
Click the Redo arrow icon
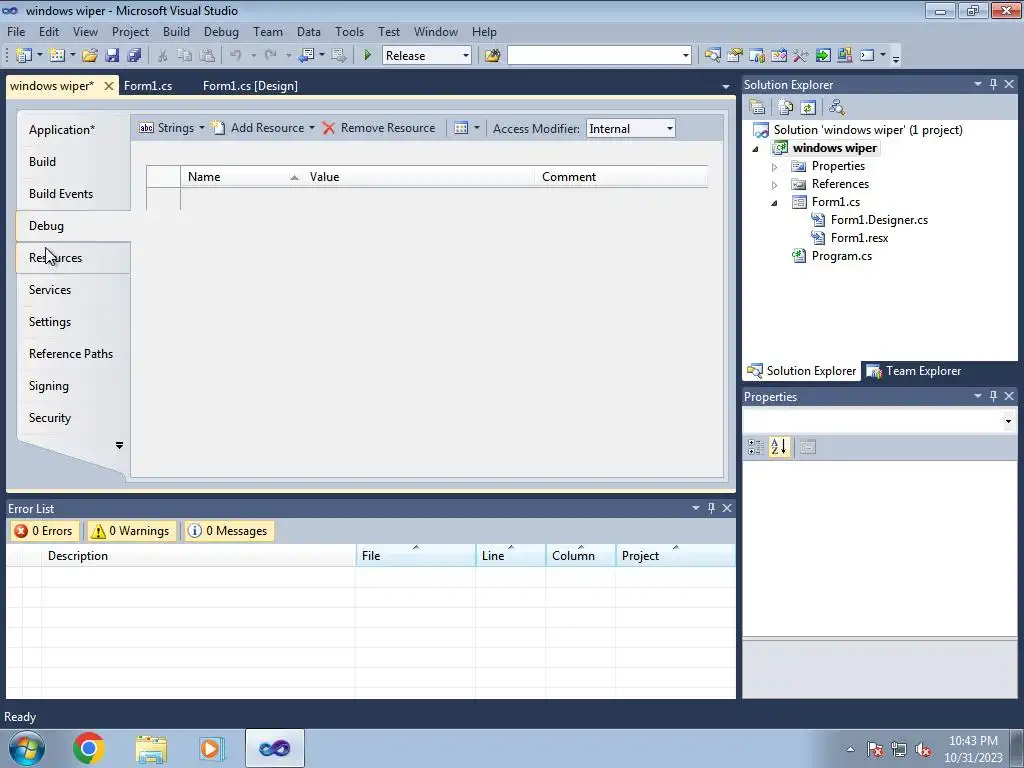tap(270, 56)
